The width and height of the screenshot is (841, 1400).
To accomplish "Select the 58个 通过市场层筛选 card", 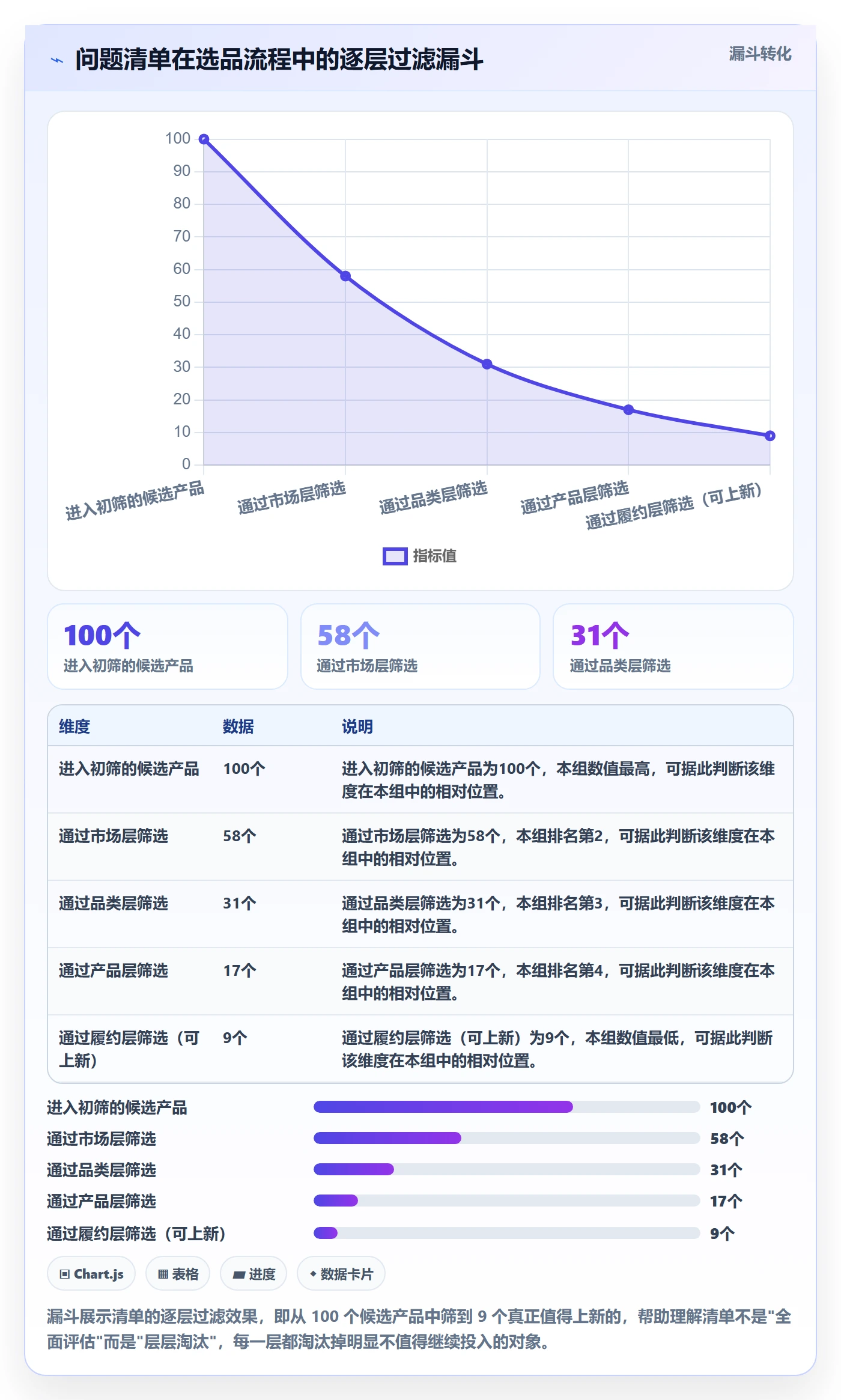I will 421,647.
